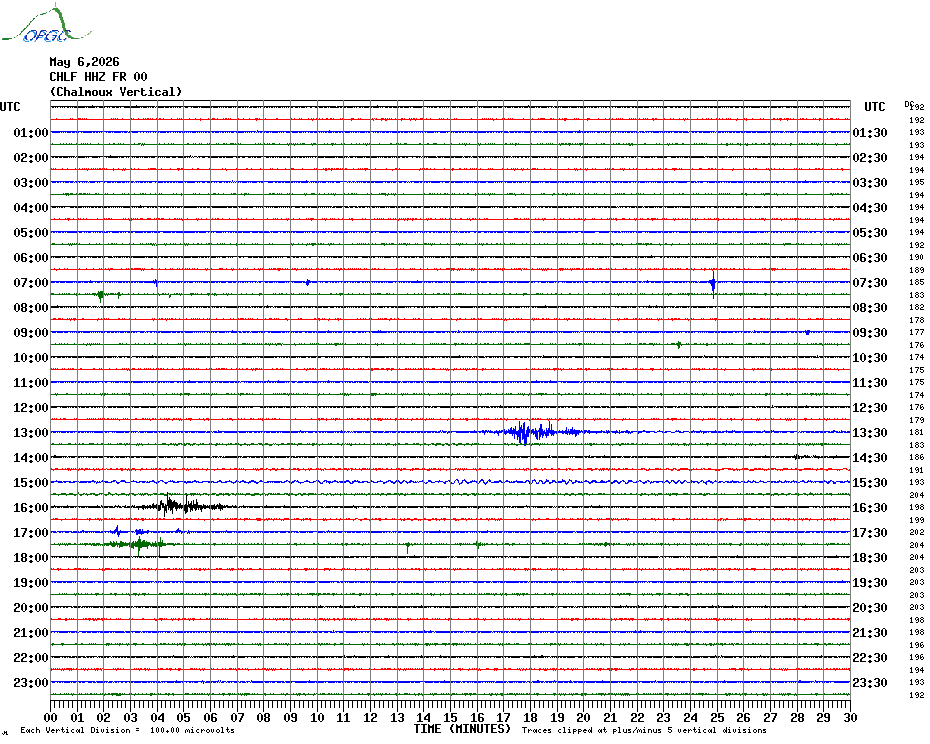
Task: Click the 'Each Vertical Division' scale note
Action: coord(128,730)
